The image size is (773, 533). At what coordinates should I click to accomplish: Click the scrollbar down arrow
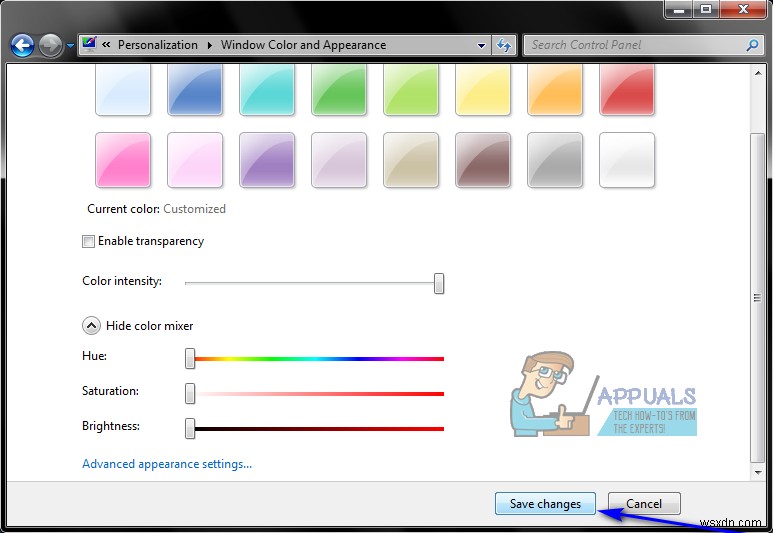pos(758,472)
